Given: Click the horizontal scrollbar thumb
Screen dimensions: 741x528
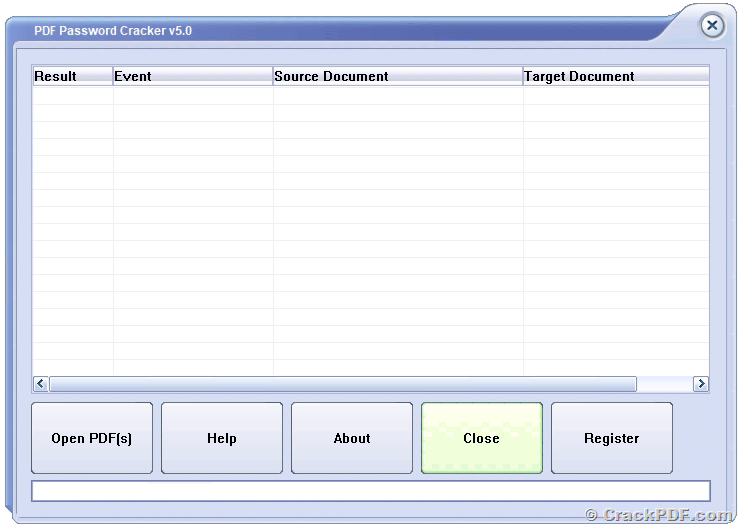Looking at the screenshot, I should (343, 384).
